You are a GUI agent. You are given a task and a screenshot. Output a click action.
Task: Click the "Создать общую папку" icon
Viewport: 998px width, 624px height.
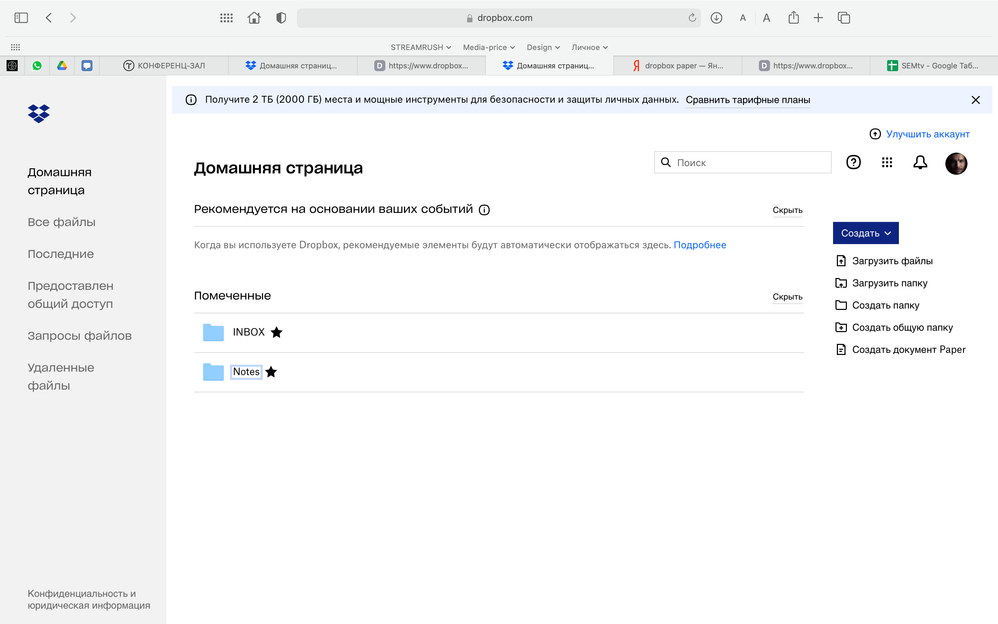pyautogui.click(x=841, y=327)
